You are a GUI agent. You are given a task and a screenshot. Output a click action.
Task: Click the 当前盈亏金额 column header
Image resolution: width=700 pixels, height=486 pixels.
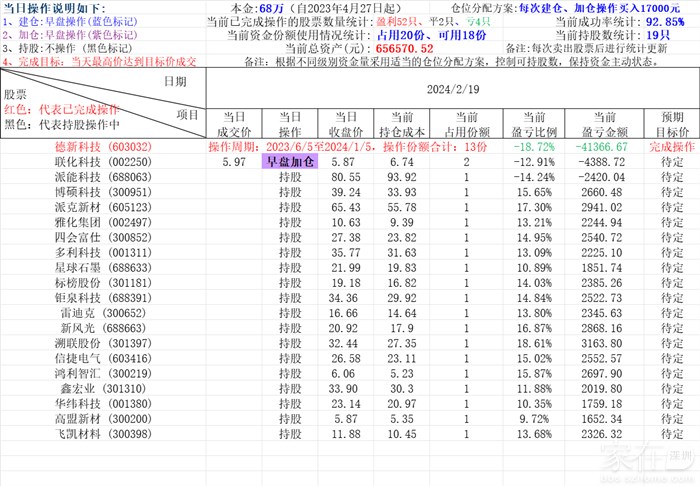point(607,124)
